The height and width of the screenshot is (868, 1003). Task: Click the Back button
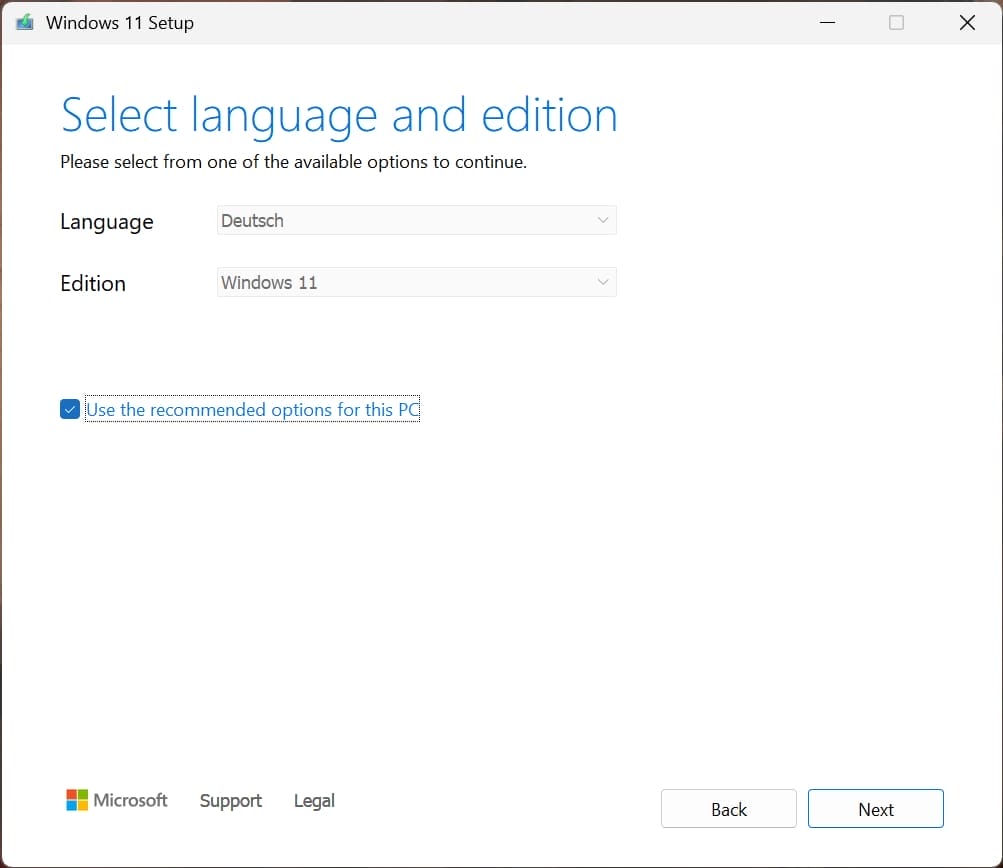pyautogui.click(x=728, y=808)
